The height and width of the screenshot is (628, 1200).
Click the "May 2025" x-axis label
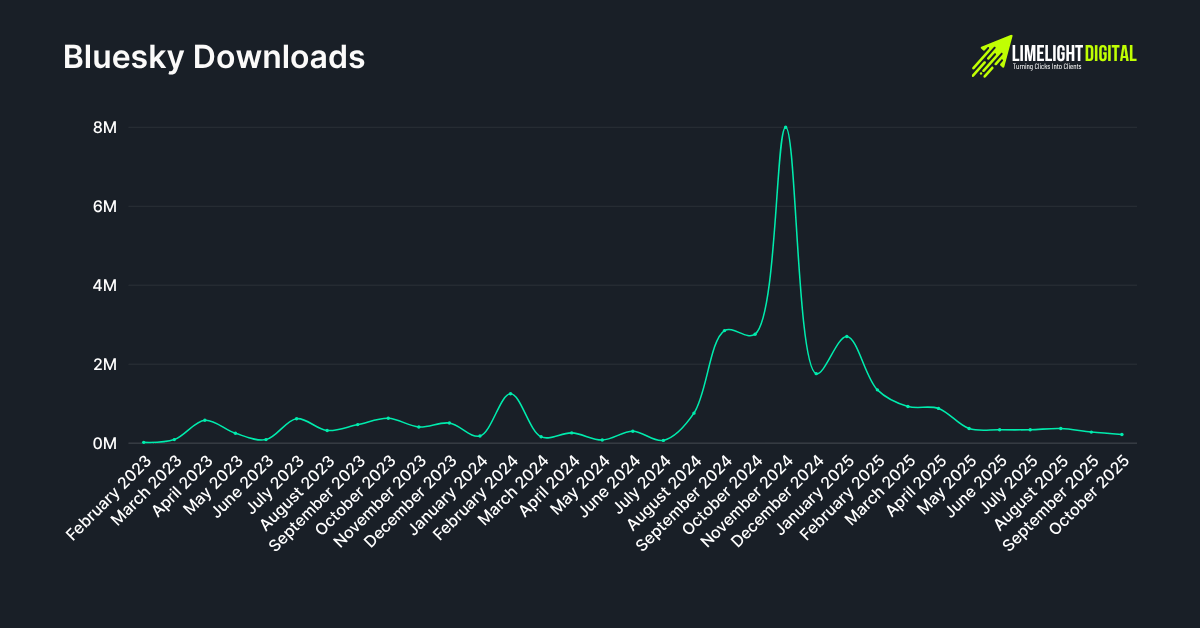[950, 483]
